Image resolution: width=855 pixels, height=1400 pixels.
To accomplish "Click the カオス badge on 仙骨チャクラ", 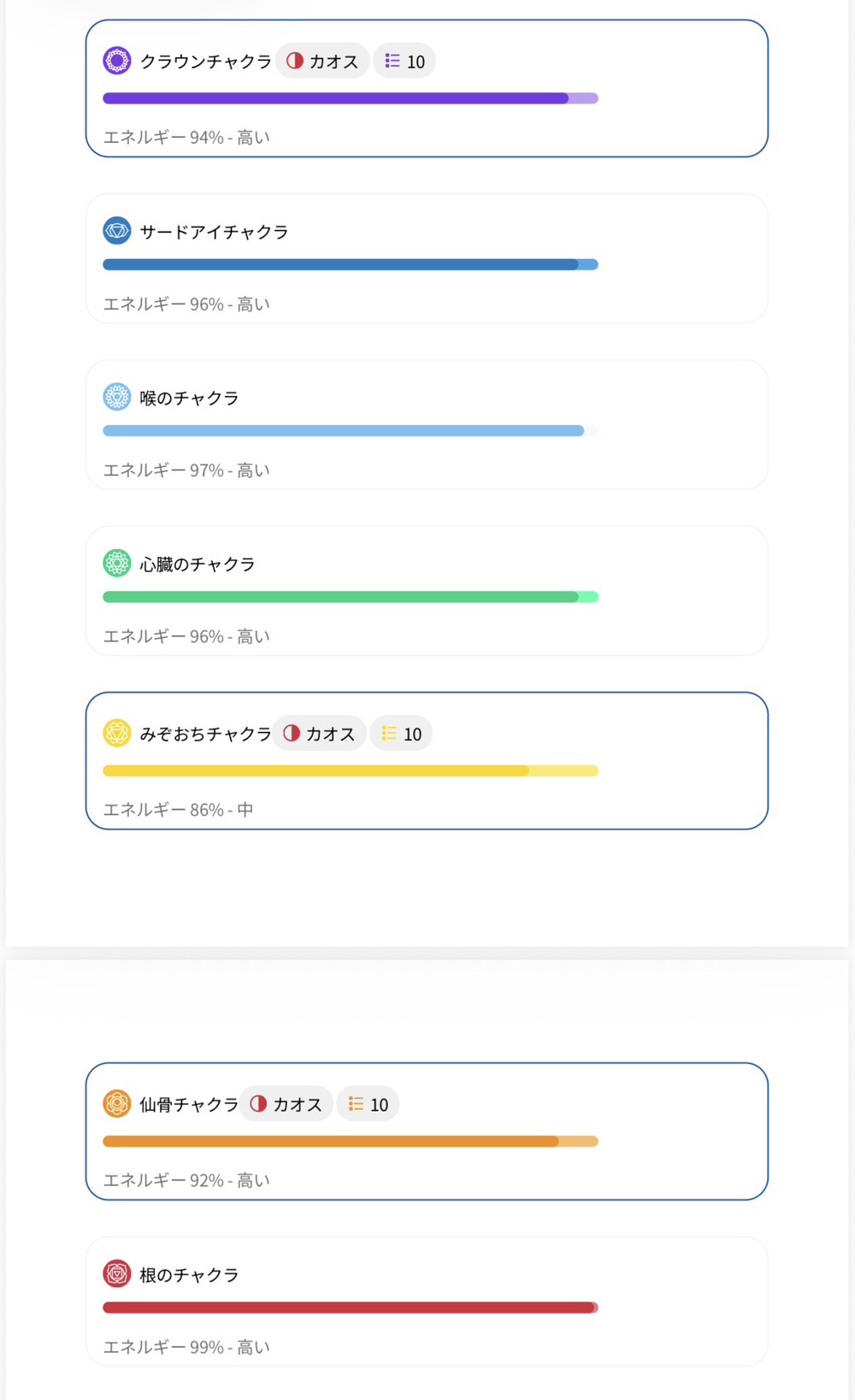I will (286, 1104).
